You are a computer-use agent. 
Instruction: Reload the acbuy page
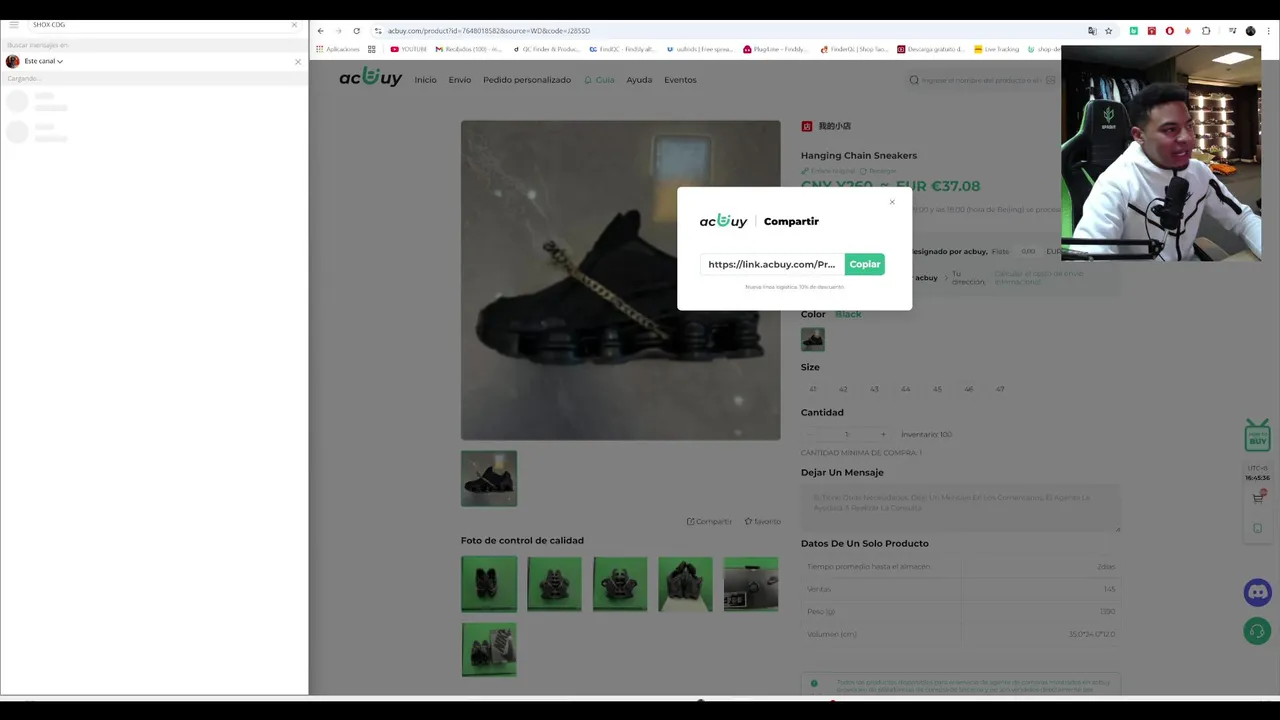tap(356, 31)
